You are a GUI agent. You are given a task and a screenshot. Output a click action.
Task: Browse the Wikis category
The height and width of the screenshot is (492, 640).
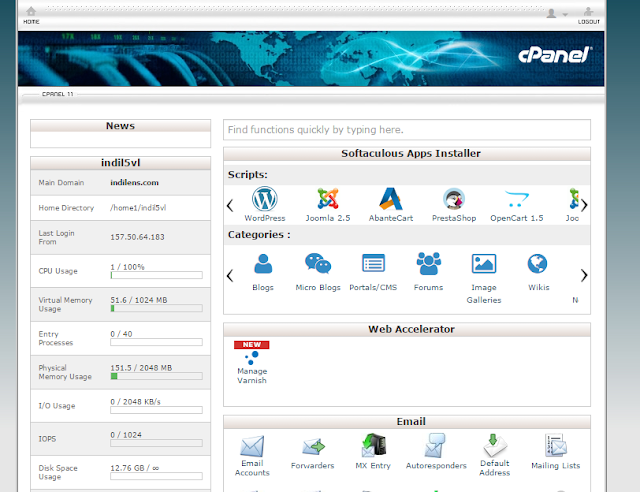[538, 272]
